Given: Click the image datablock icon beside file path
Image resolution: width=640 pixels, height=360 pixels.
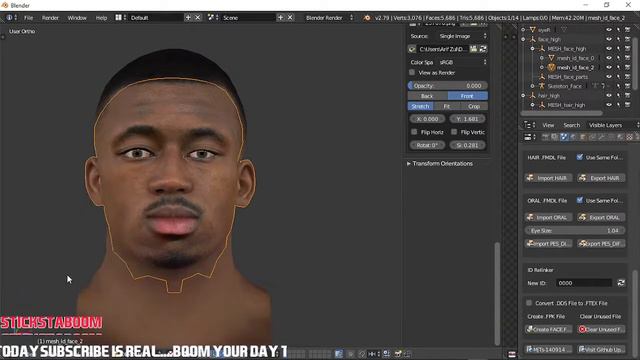Looking at the screenshot, I should click(412, 49).
